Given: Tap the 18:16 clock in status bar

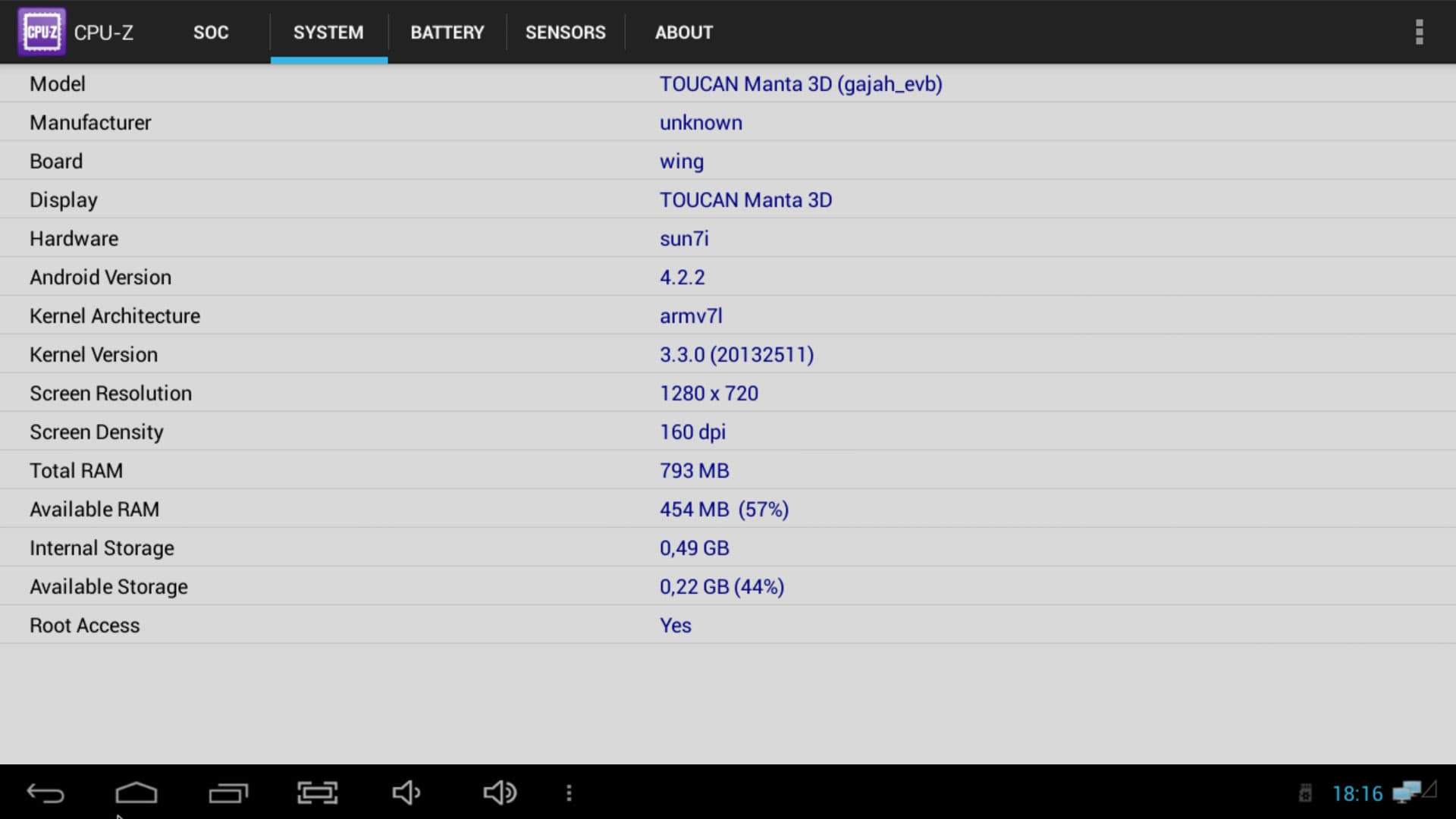Looking at the screenshot, I should click(1357, 794).
